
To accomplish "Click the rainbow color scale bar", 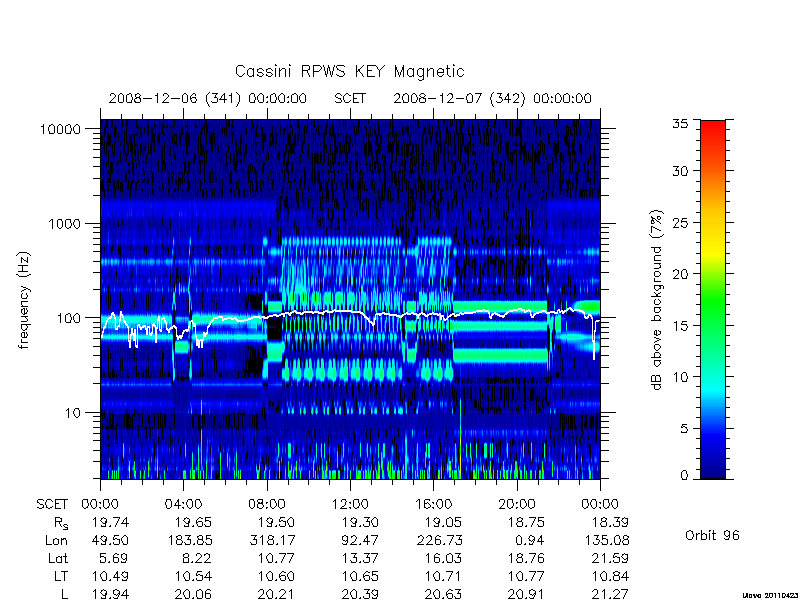I will click(713, 299).
